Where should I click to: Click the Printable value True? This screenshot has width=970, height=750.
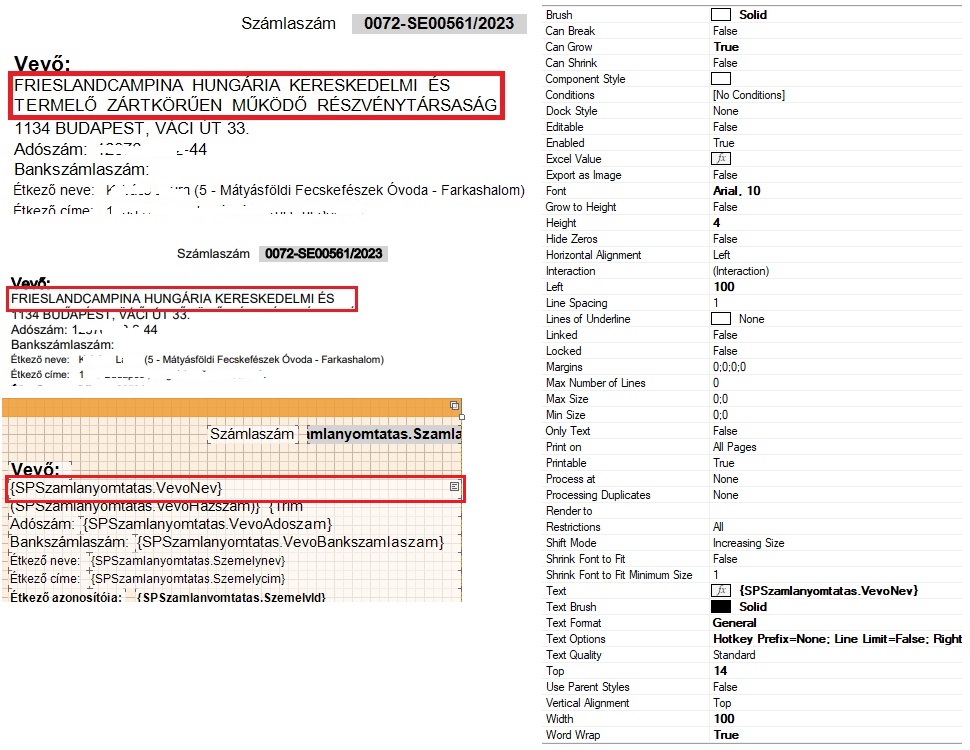coord(724,463)
